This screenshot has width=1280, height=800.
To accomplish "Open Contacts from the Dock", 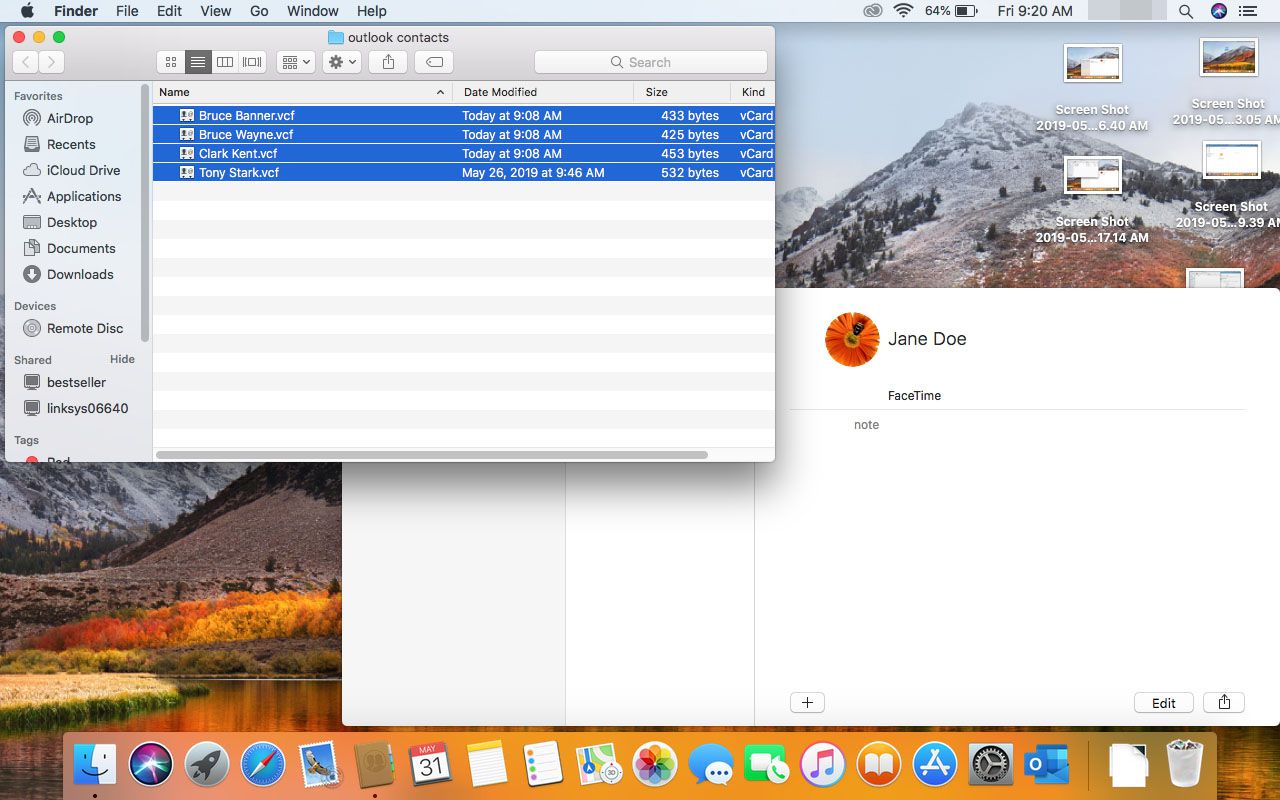I will [375, 765].
